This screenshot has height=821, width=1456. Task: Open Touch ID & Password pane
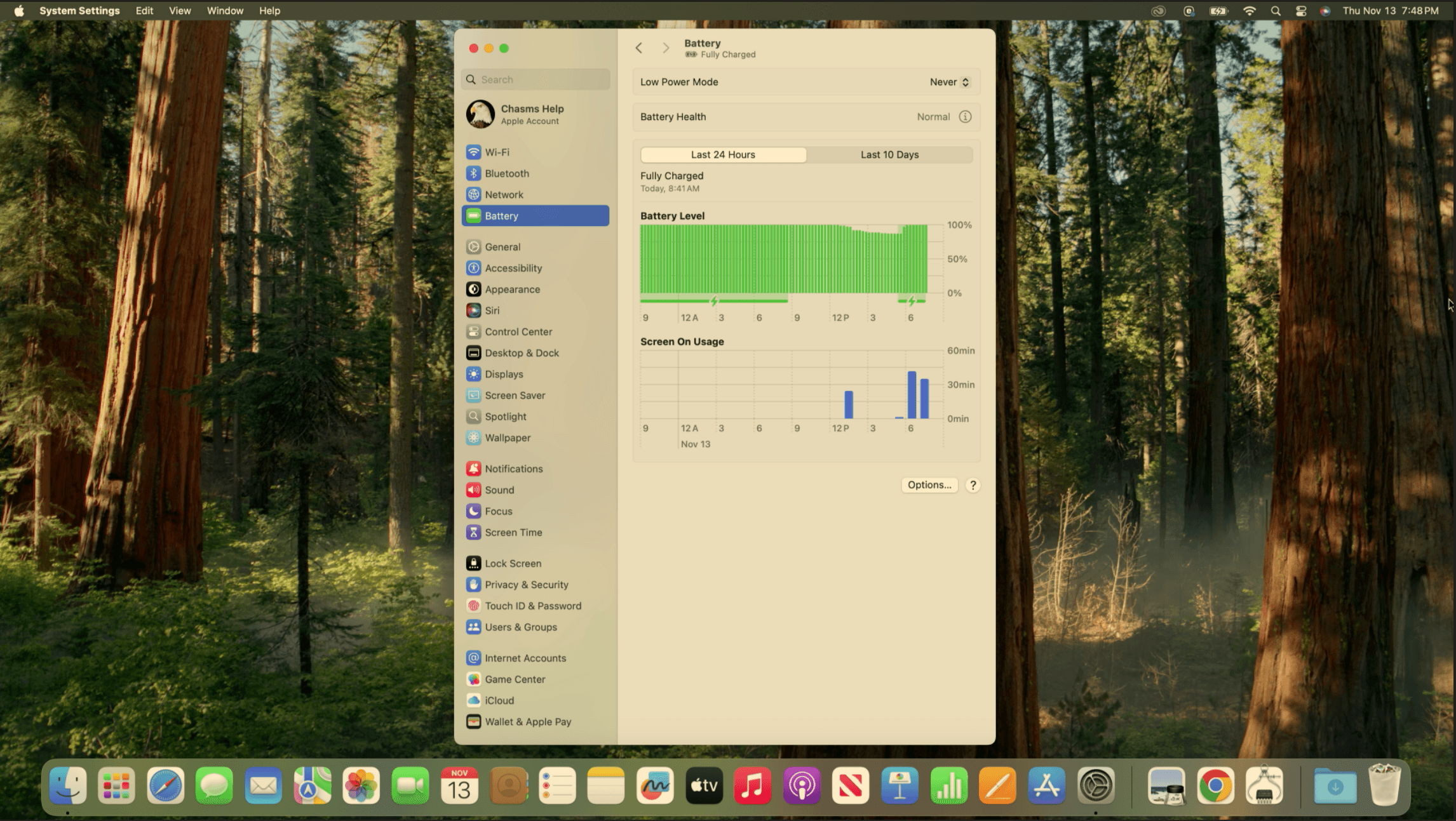point(532,606)
